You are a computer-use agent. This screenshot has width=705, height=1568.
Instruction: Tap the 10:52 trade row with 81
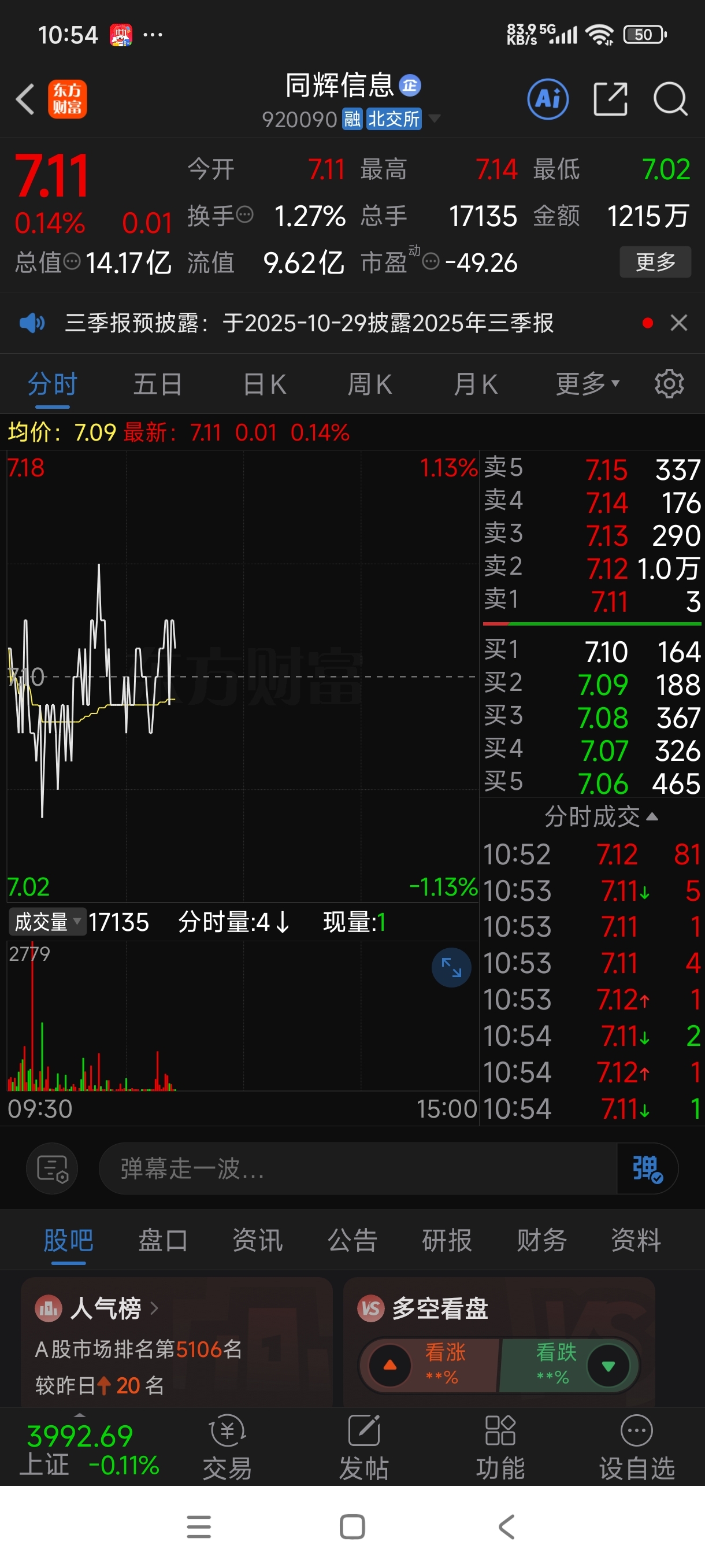592,854
